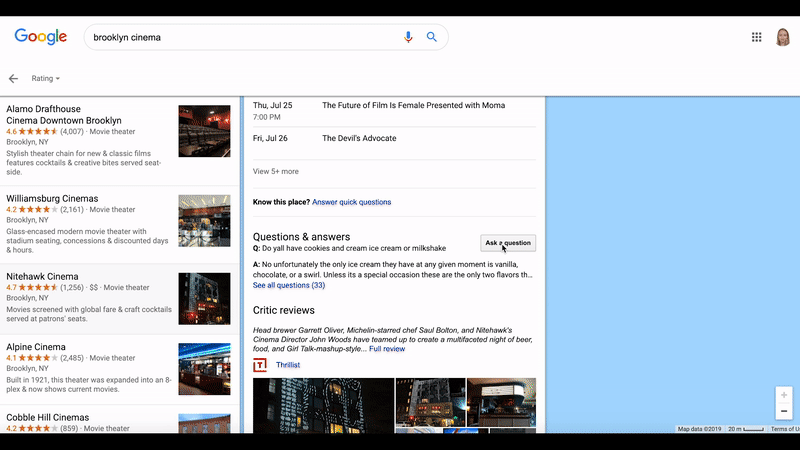Open the Rating filter dropdown
800x450 pixels.
tap(45, 79)
